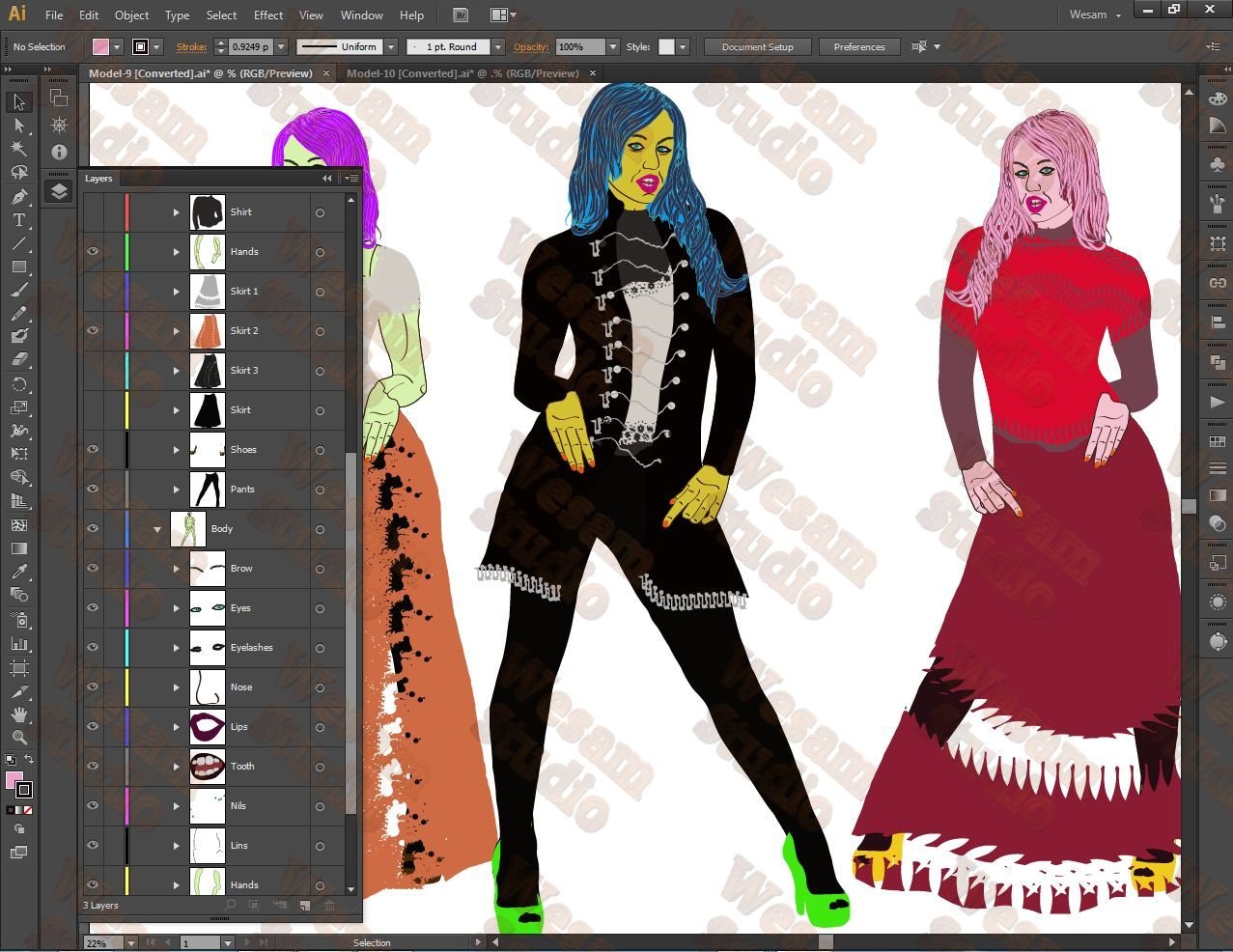The image size is (1233, 952).
Task: Select the Column Graph tool
Action: click(x=19, y=643)
